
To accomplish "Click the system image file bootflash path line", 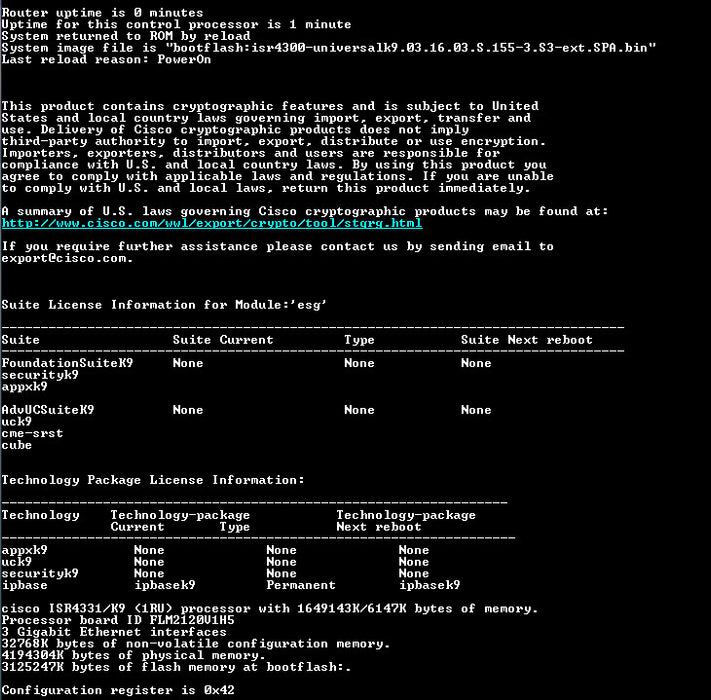I will click(x=329, y=48).
